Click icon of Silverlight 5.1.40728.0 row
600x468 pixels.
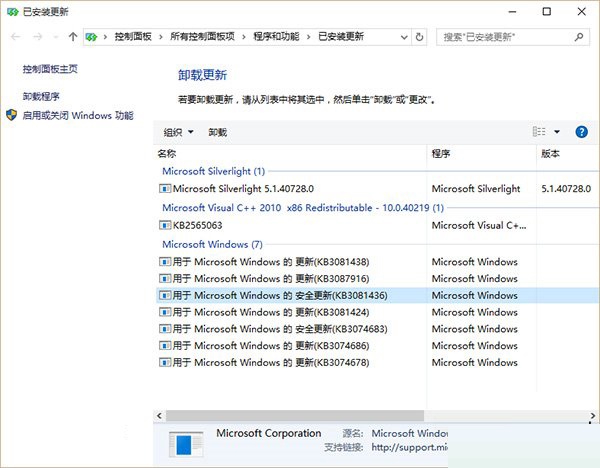click(x=165, y=189)
